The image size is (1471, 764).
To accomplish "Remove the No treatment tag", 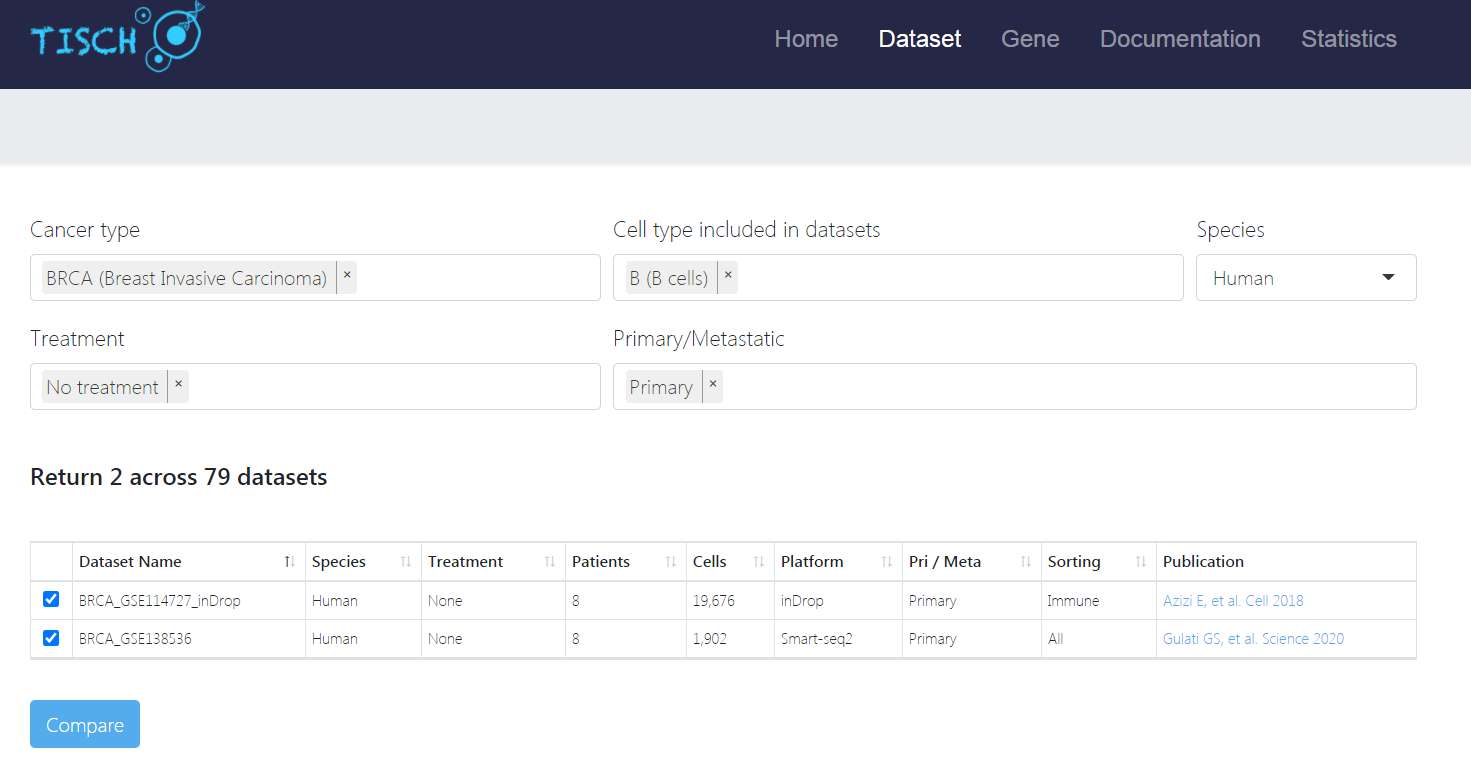I will [x=178, y=386].
